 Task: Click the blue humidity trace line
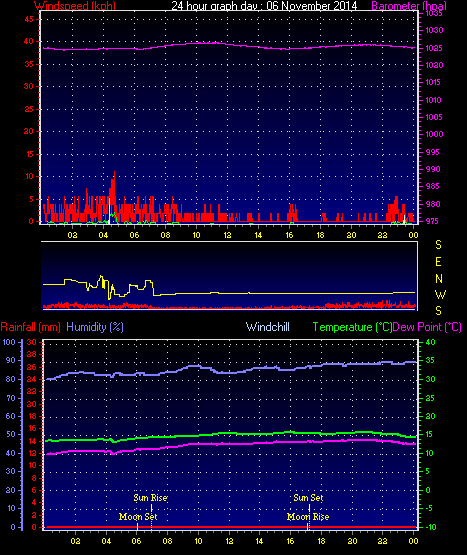(x=229, y=372)
